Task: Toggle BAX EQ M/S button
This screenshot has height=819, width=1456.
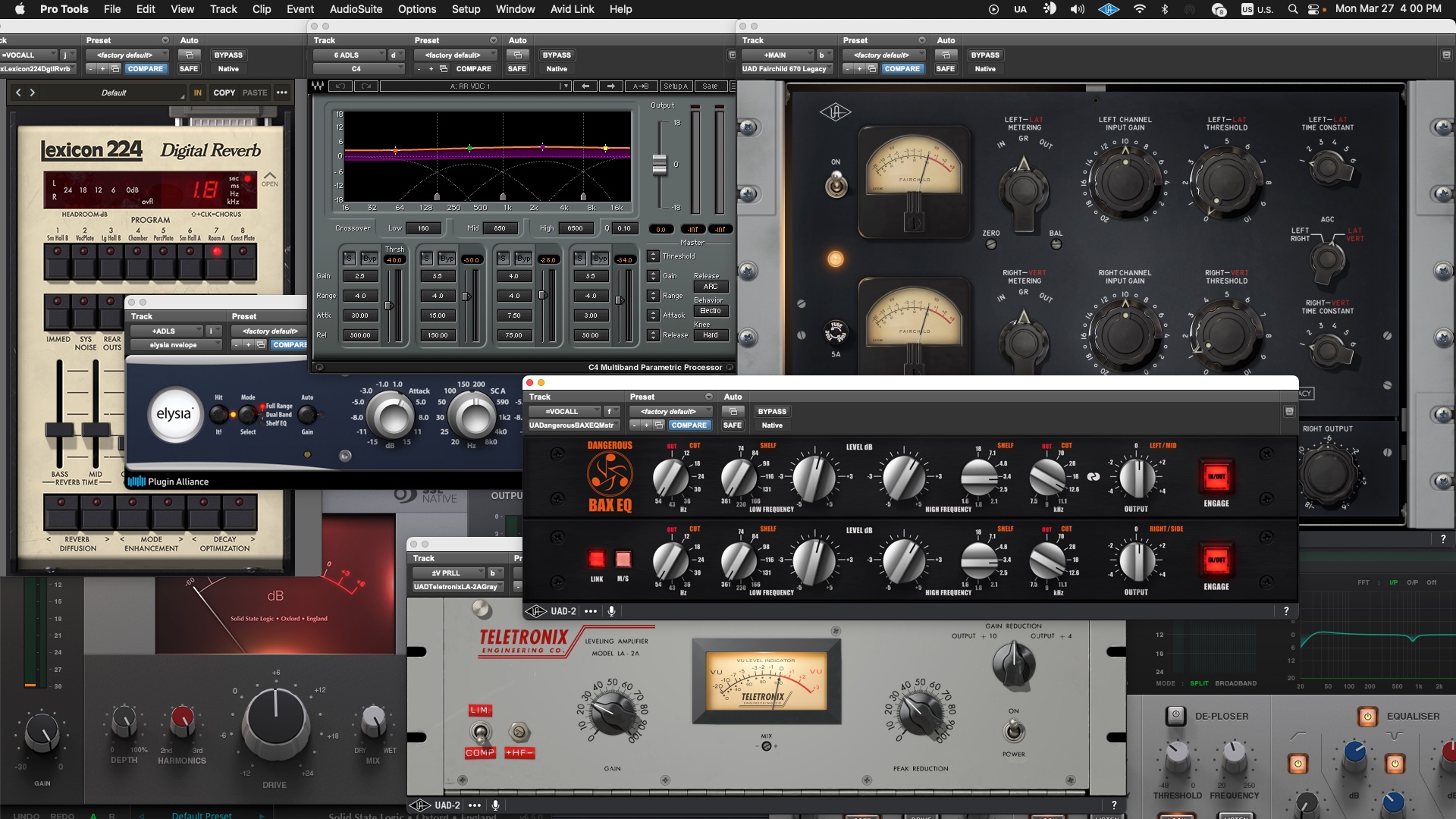Action: click(x=623, y=560)
